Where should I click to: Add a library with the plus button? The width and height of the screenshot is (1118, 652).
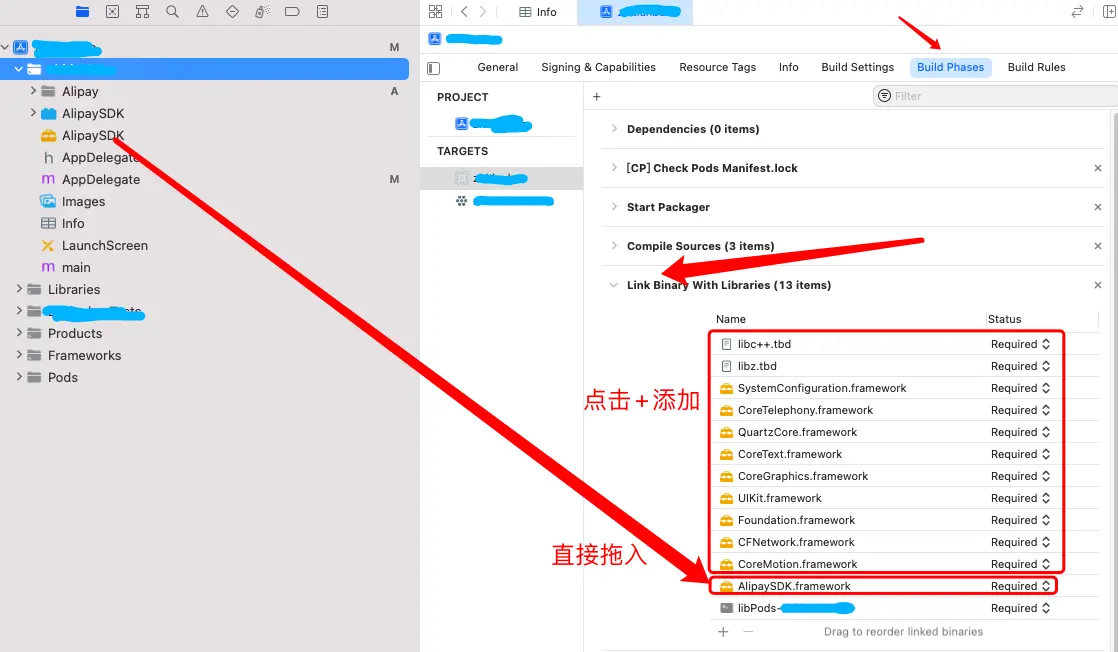[723, 631]
